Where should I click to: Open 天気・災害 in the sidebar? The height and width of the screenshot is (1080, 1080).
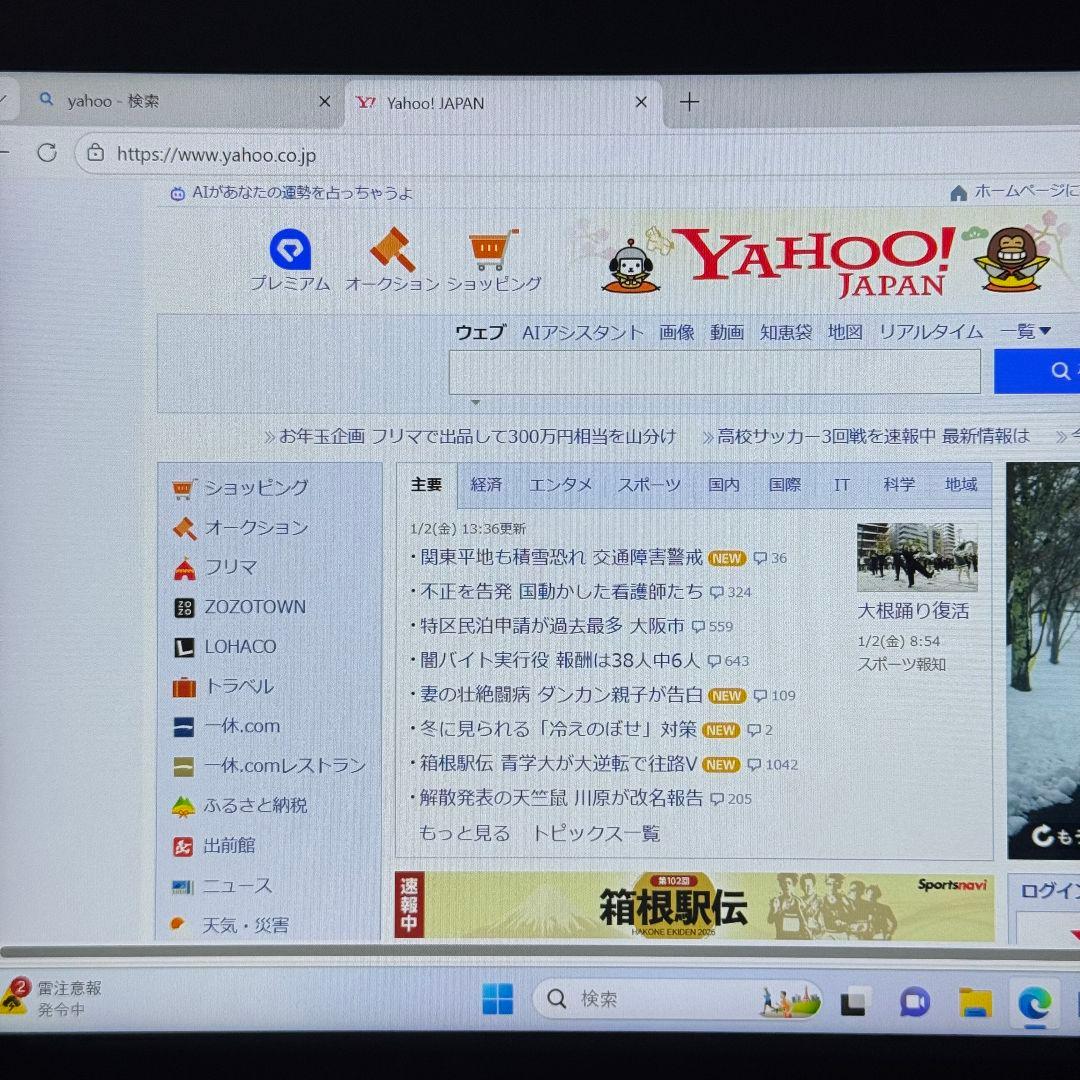click(243, 925)
